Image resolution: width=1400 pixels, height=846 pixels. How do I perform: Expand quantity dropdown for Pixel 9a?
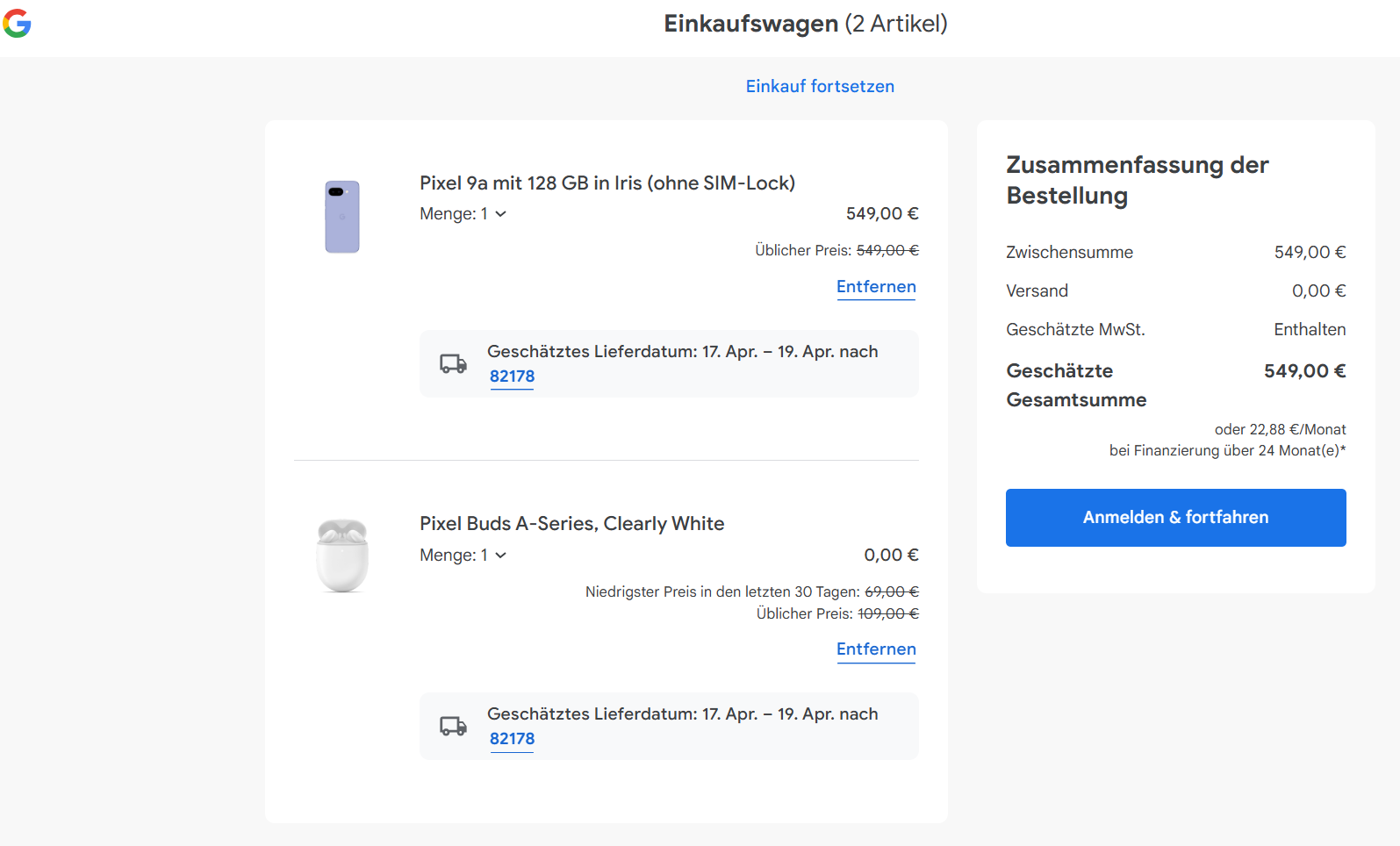click(x=463, y=214)
